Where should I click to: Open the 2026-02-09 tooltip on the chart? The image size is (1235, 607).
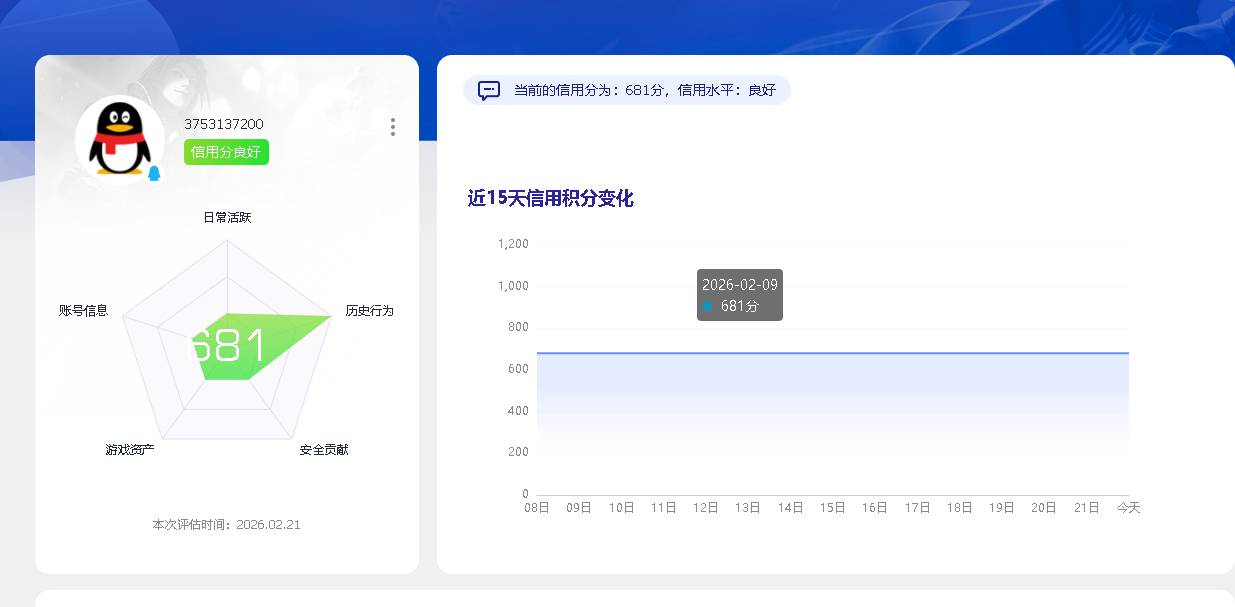(x=739, y=286)
